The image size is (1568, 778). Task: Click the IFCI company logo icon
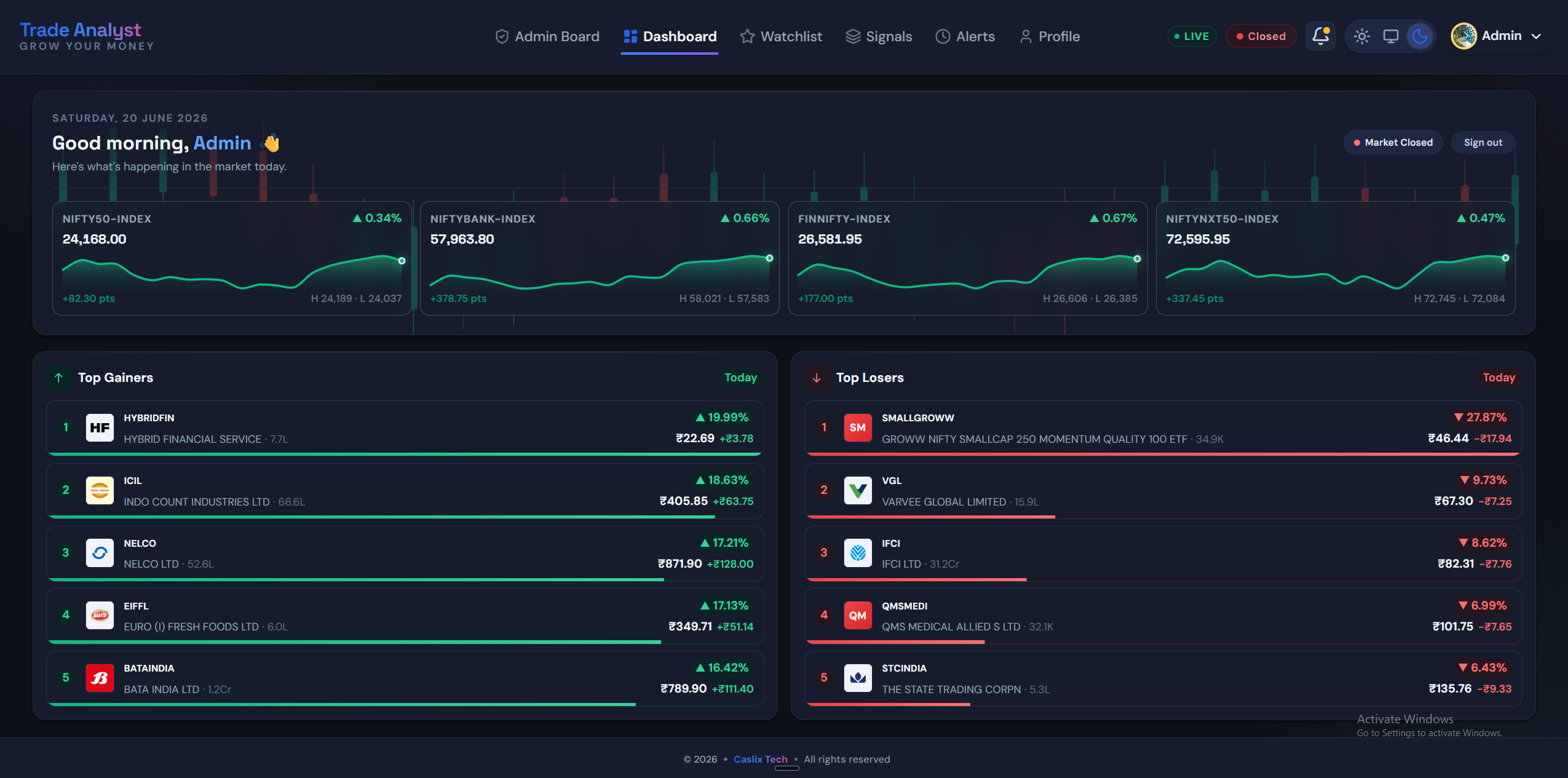[x=858, y=553]
